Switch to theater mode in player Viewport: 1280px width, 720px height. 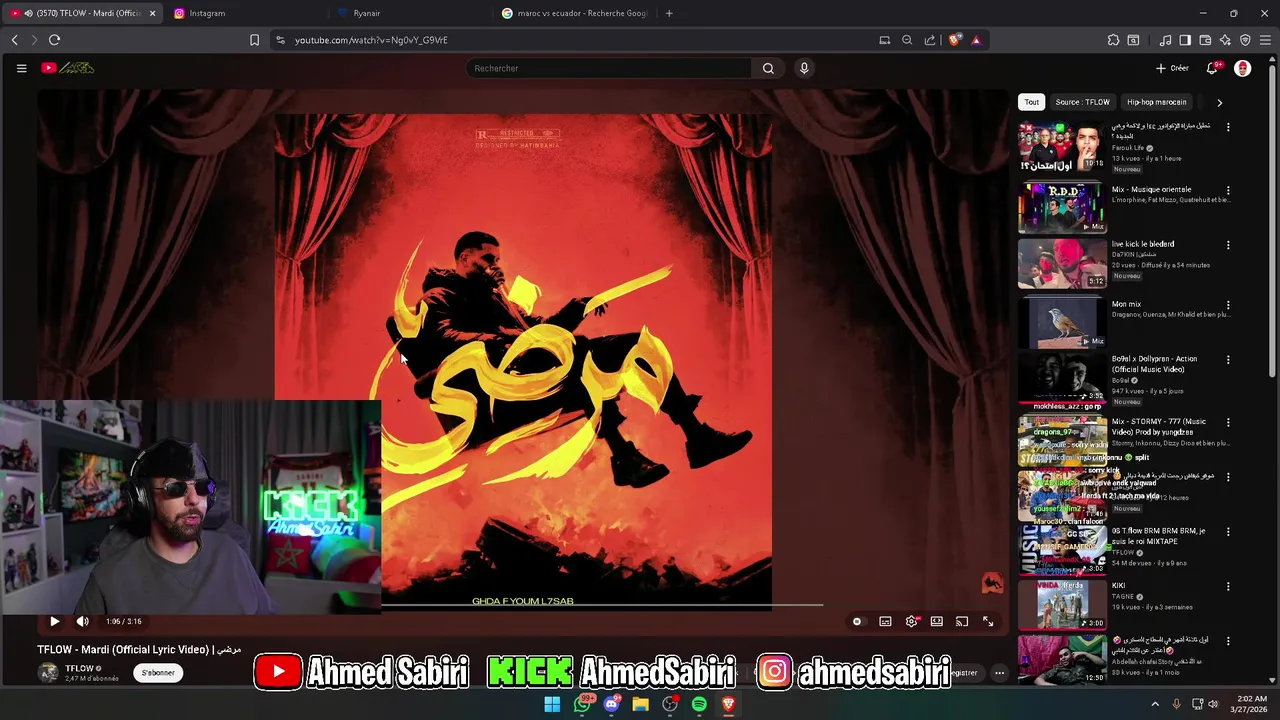pos(937,621)
